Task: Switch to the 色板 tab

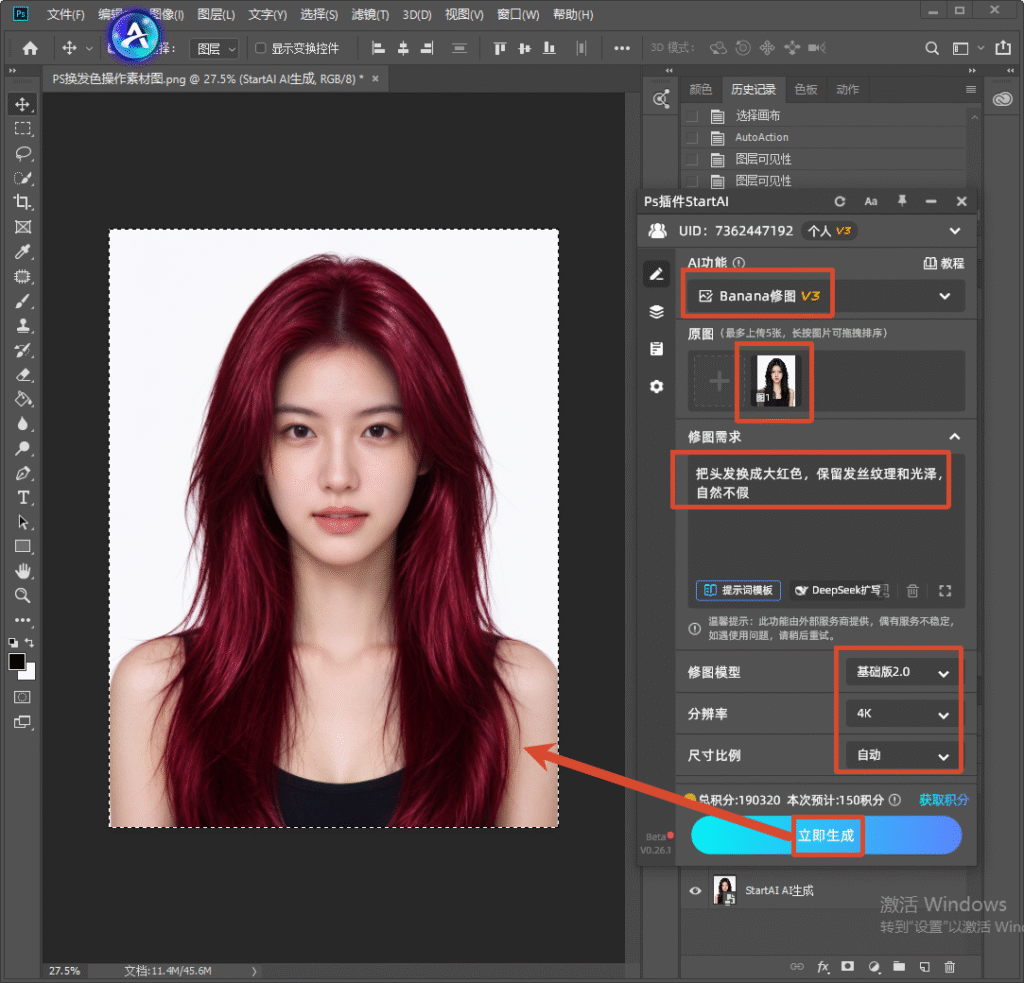Action: 806,89
